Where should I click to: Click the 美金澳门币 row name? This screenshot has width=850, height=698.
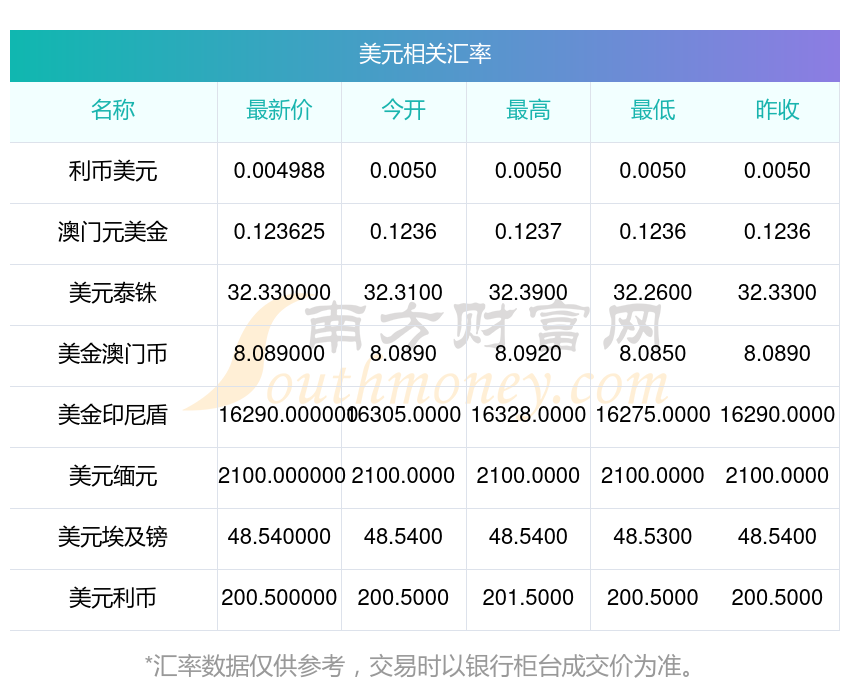pos(113,354)
